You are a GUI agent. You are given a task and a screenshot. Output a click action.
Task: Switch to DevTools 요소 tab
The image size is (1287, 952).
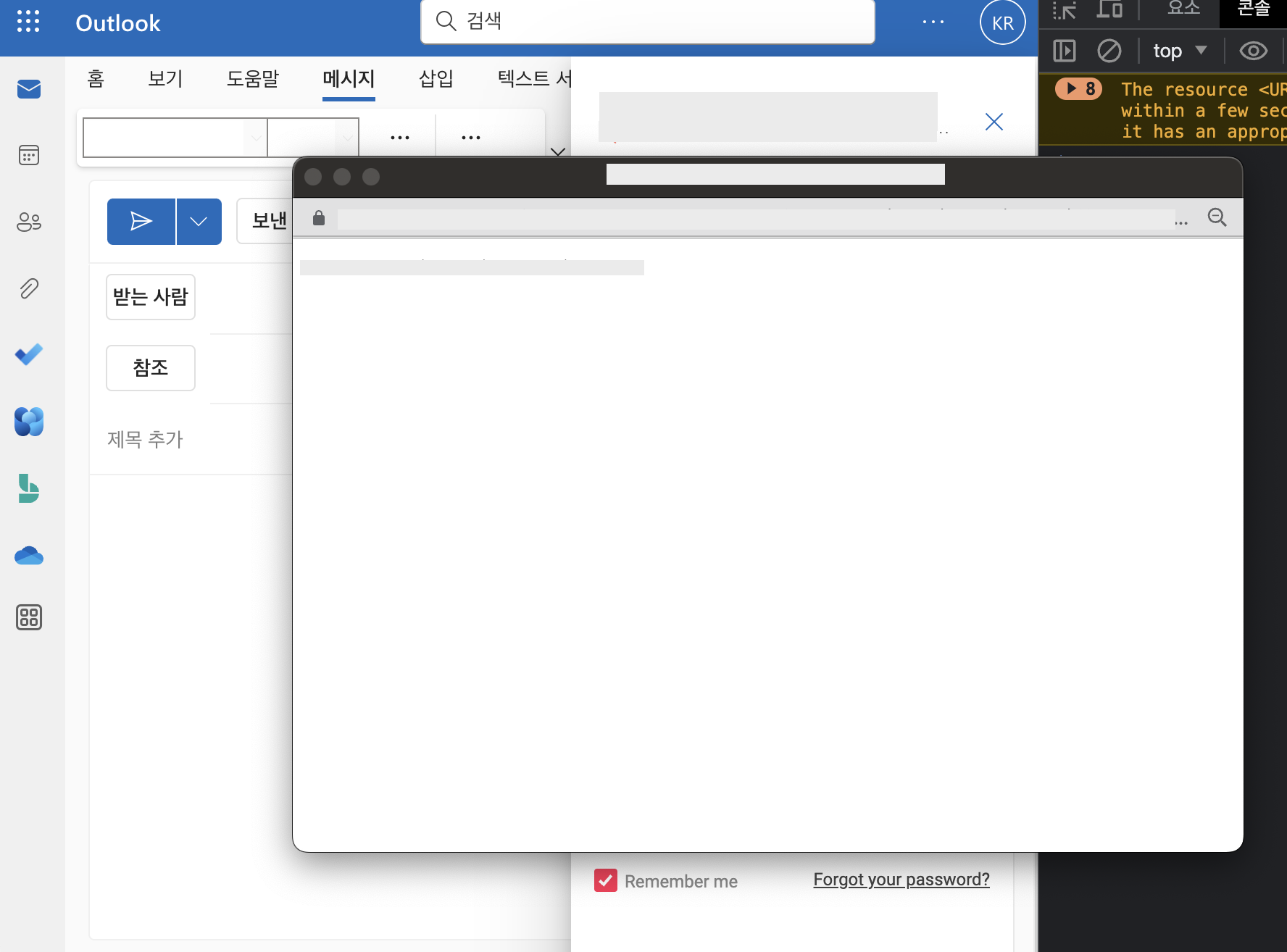pyautogui.click(x=1183, y=9)
